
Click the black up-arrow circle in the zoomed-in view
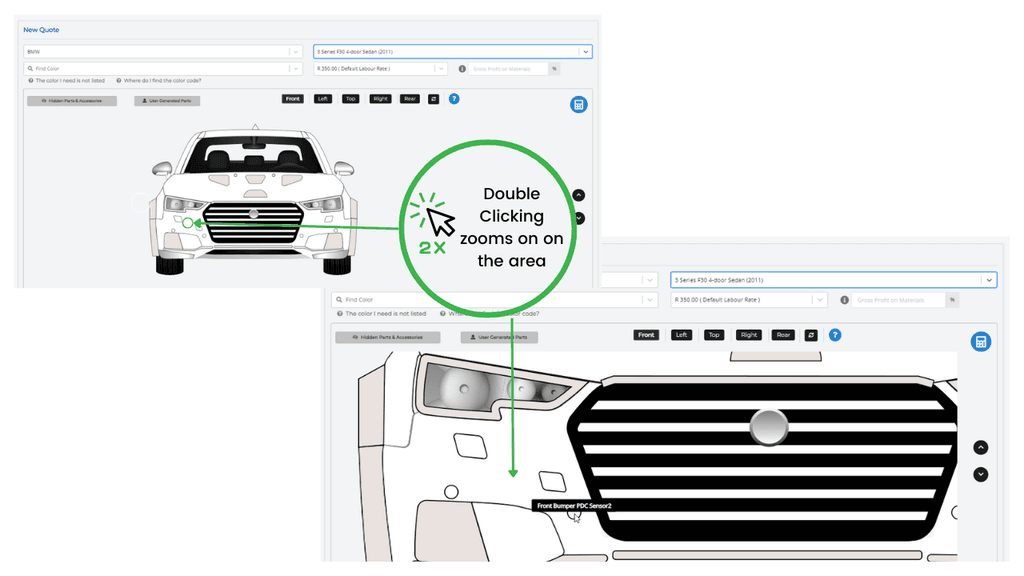pos(981,448)
